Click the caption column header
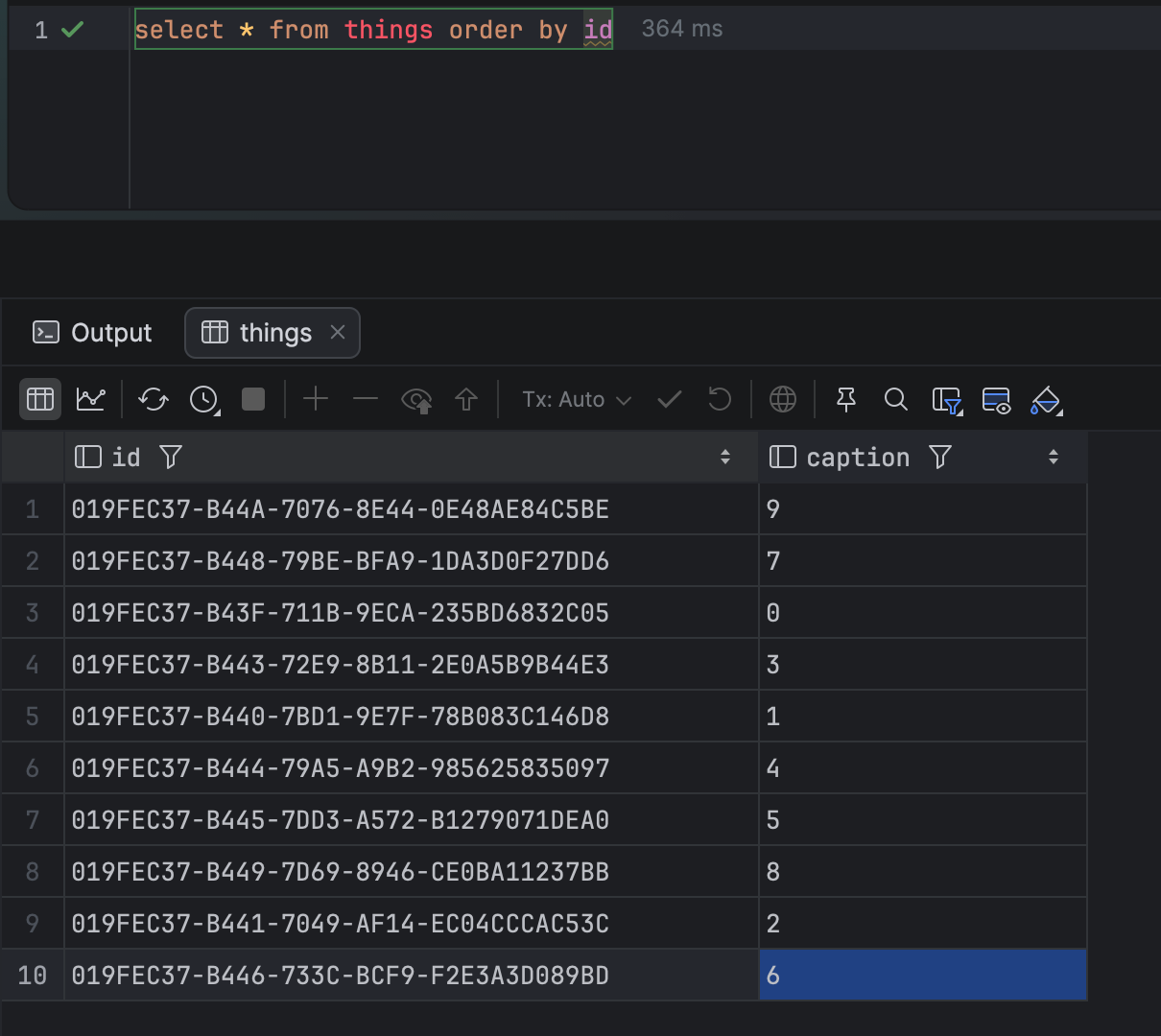 (923, 457)
